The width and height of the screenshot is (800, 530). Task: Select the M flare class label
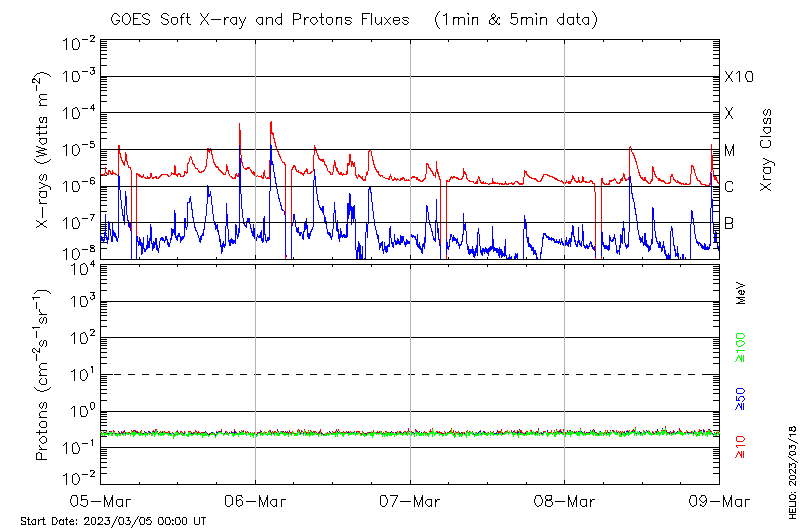(730, 150)
